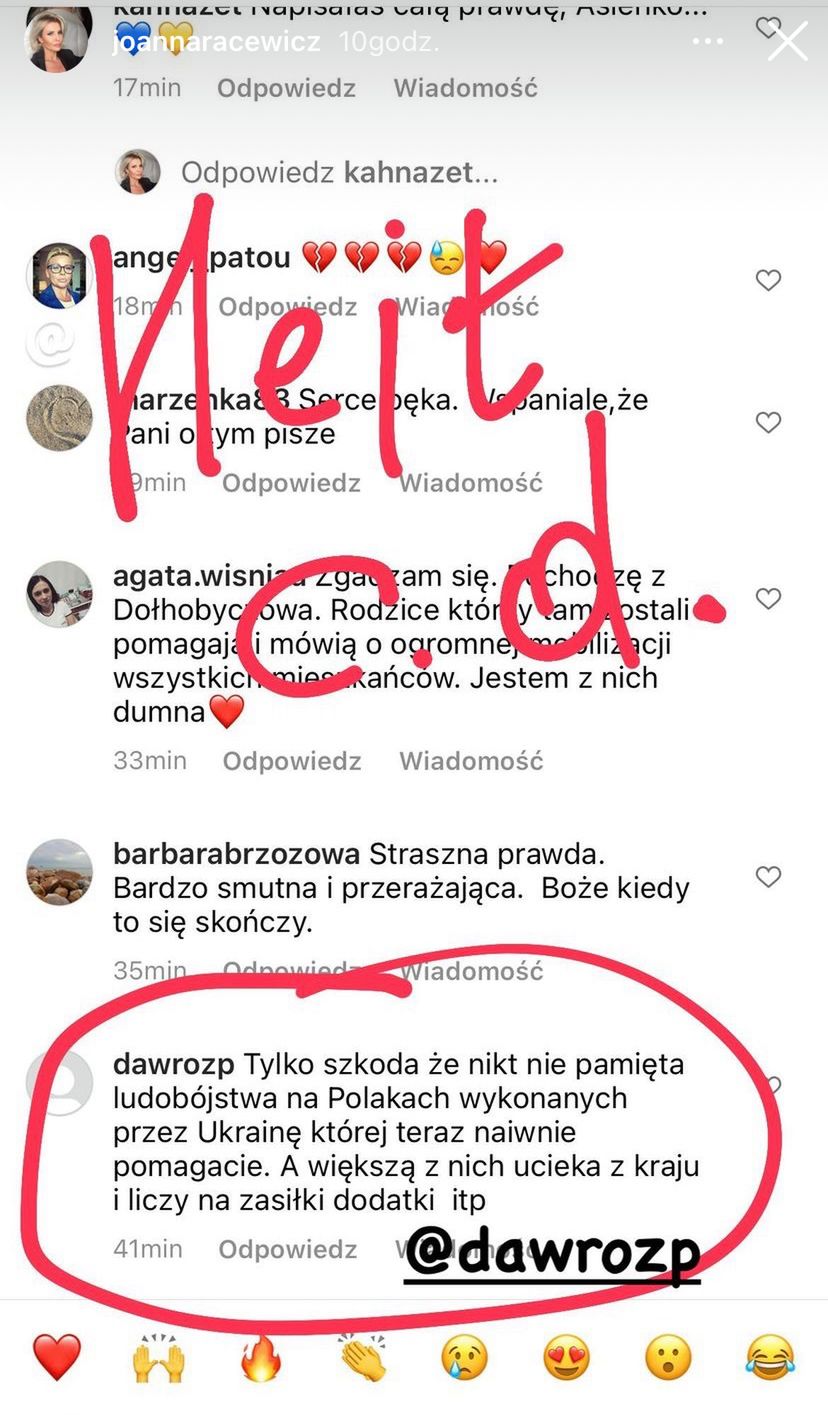This screenshot has width=828, height=1415.
Task: Like barbarabrzozowa's comment with its heart
Action: coord(768,877)
